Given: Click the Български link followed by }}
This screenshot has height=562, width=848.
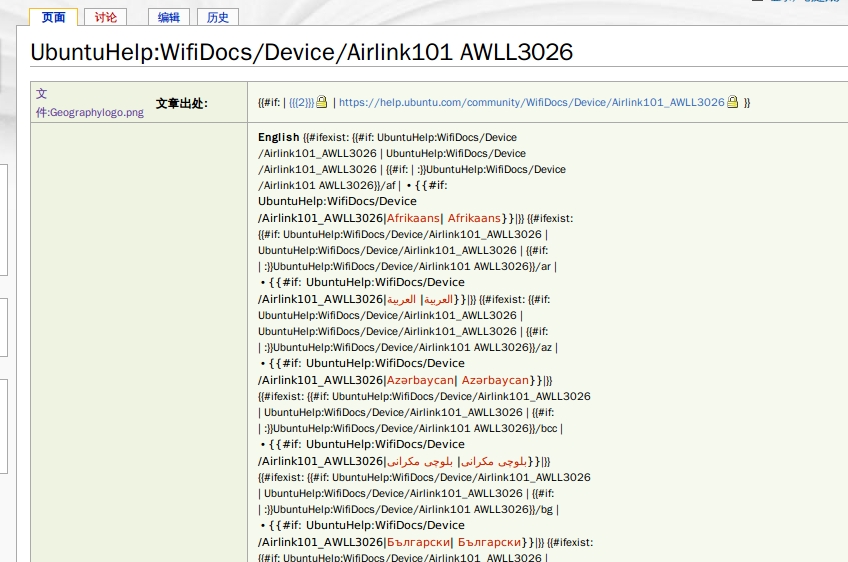Looking at the screenshot, I should click(489, 542).
